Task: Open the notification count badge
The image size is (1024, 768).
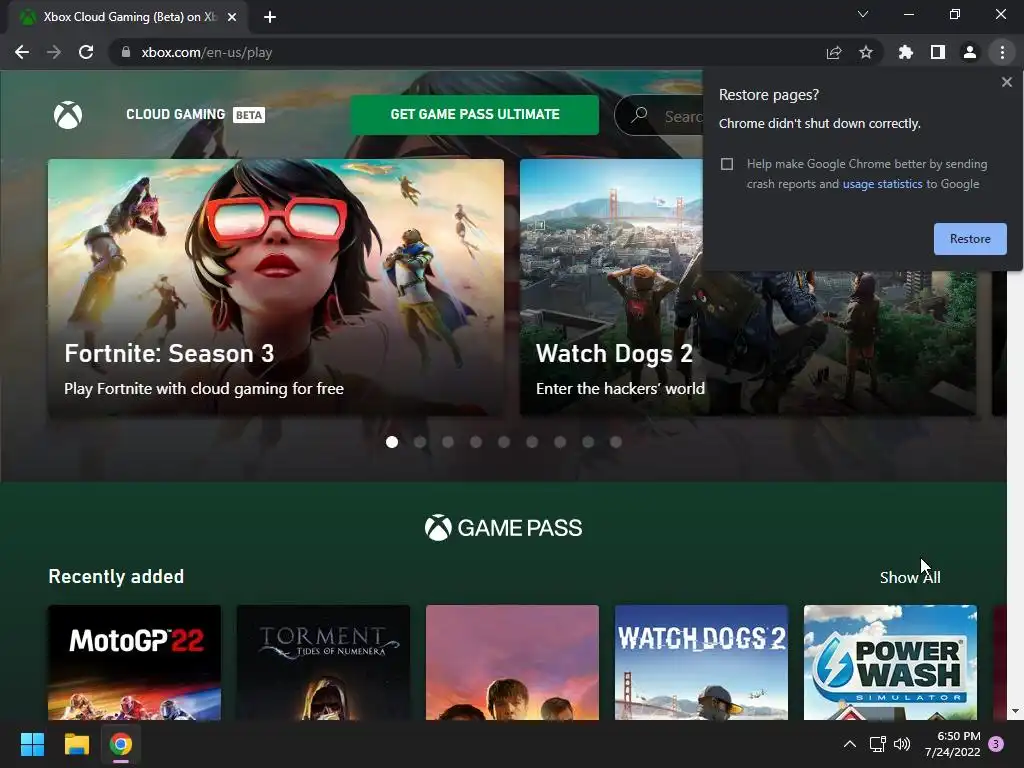Action: (996, 744)
